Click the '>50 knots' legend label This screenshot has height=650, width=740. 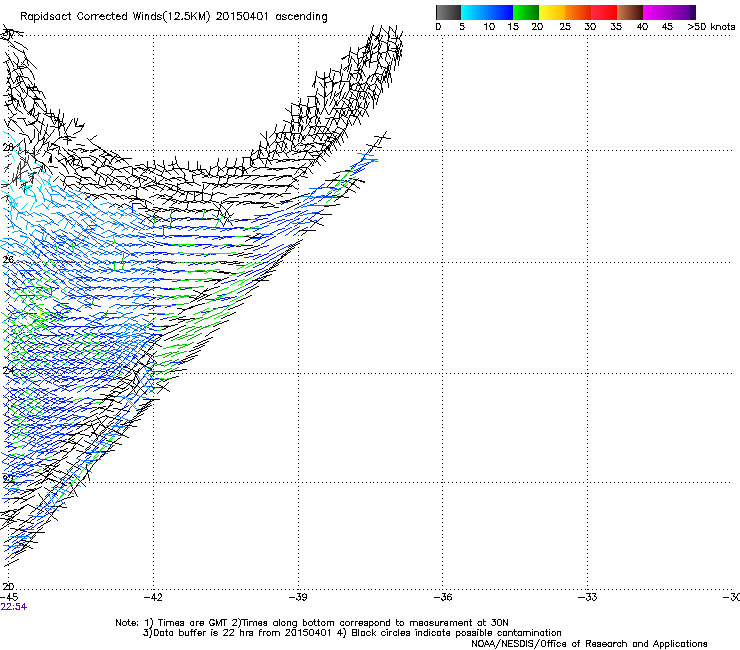pyautogui.click(x=711, y=27)
